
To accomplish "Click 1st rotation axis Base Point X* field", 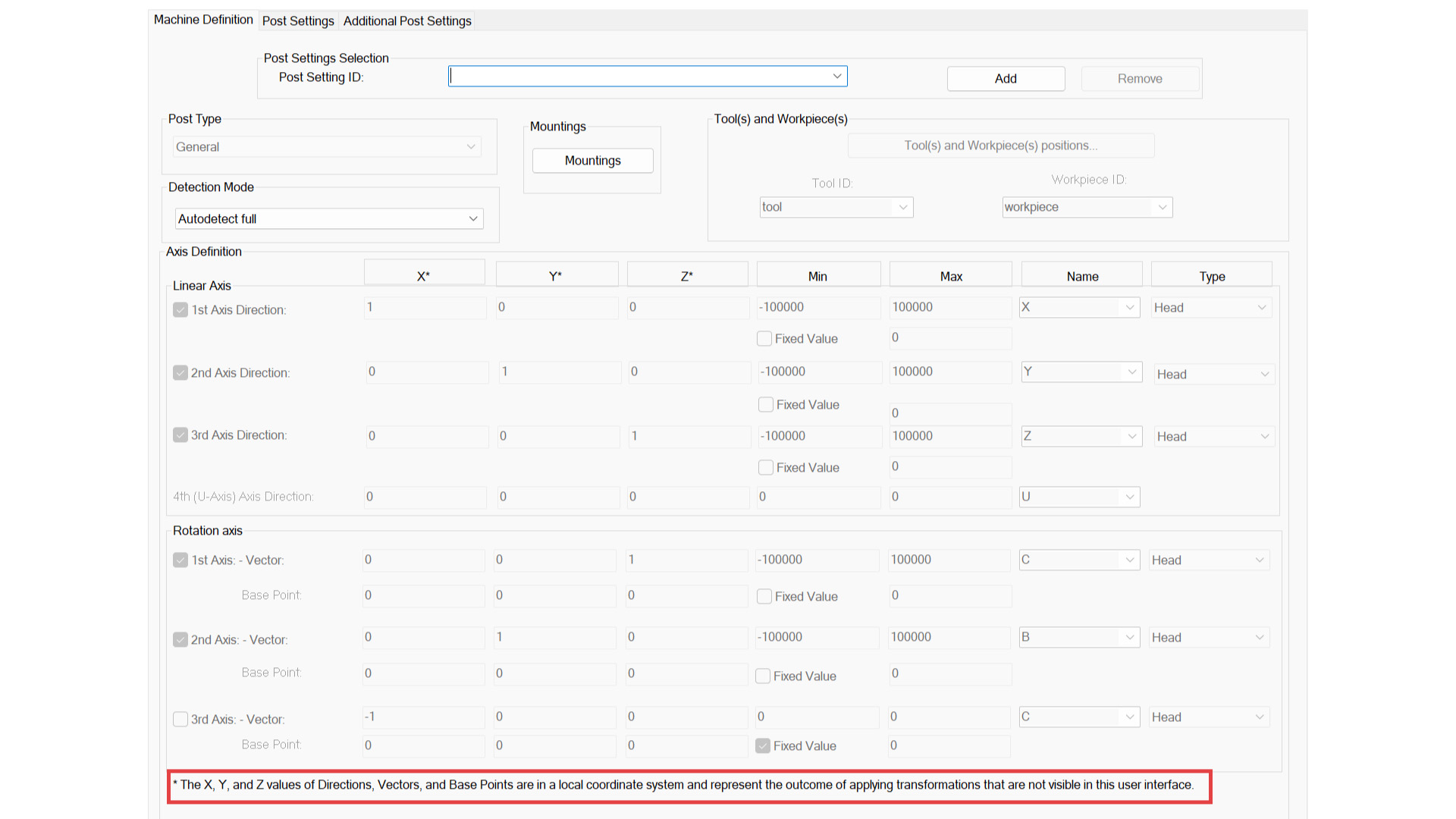I will point(424,595).
